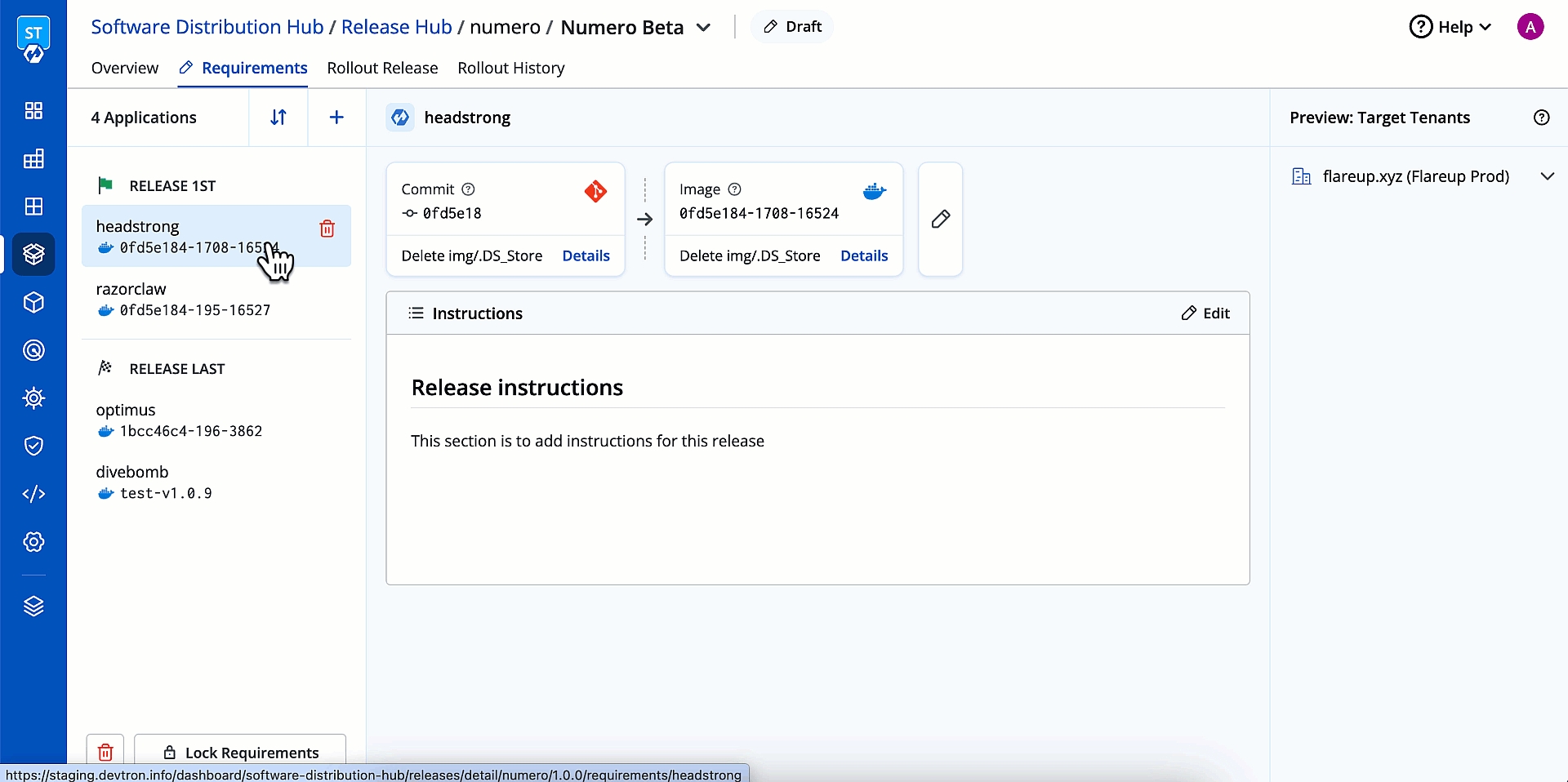Open the cube icon in left sidebar
1568x782 pixels.
33,303
